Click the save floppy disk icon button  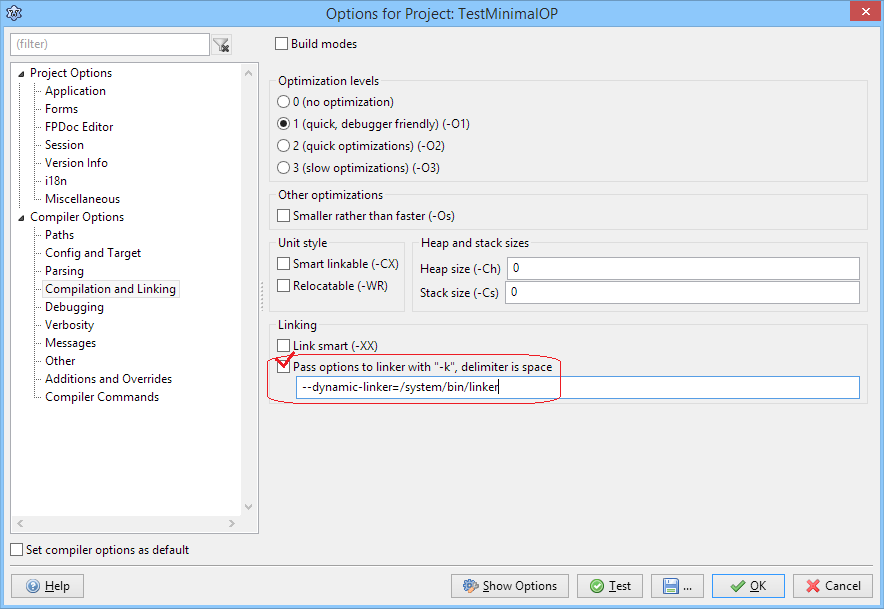[x=677, y=586]
